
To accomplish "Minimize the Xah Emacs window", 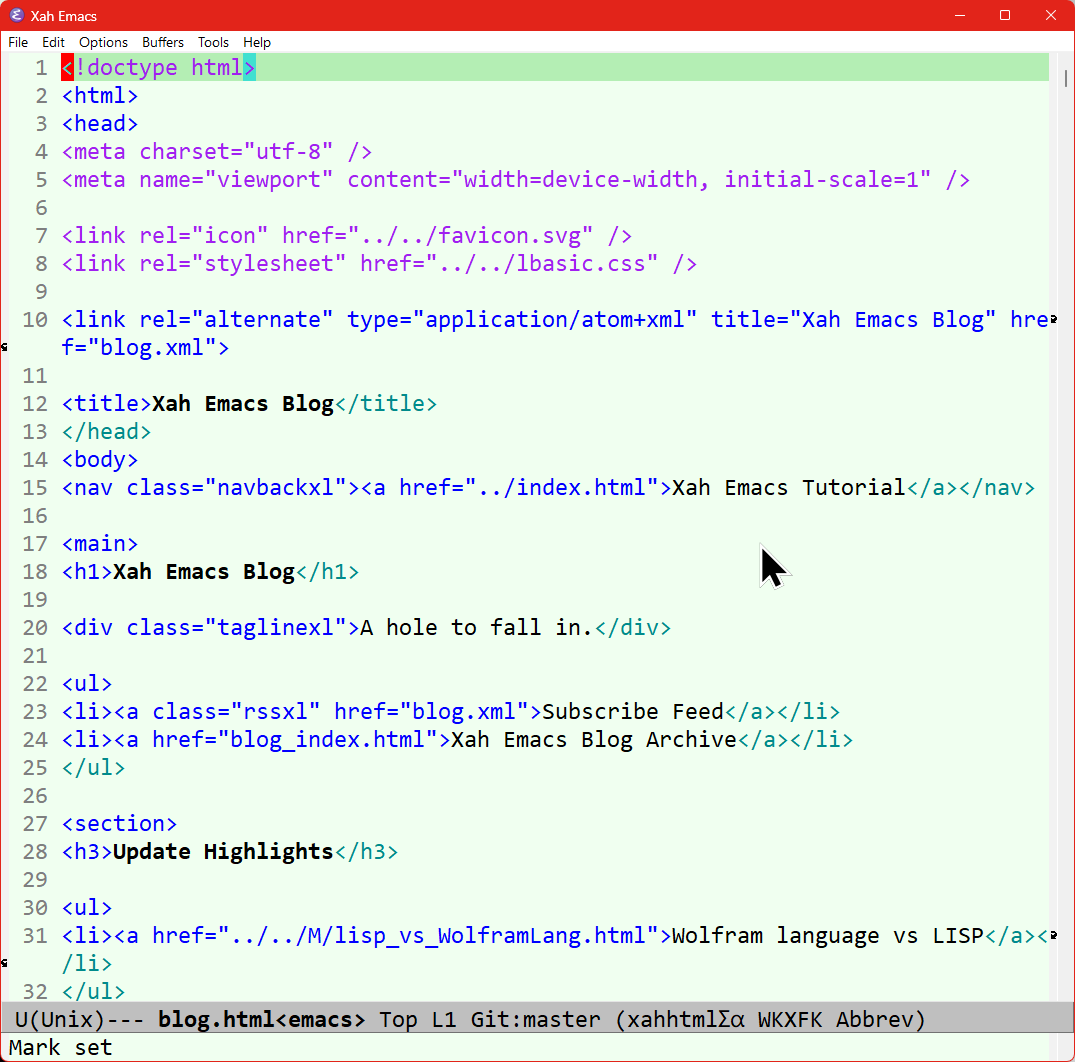I will 960,15.
